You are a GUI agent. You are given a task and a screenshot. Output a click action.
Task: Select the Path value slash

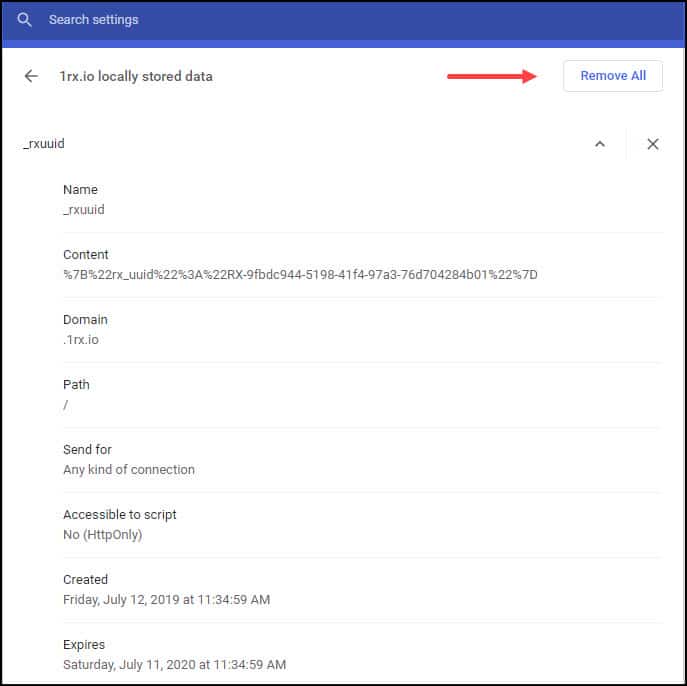[66, 405]
